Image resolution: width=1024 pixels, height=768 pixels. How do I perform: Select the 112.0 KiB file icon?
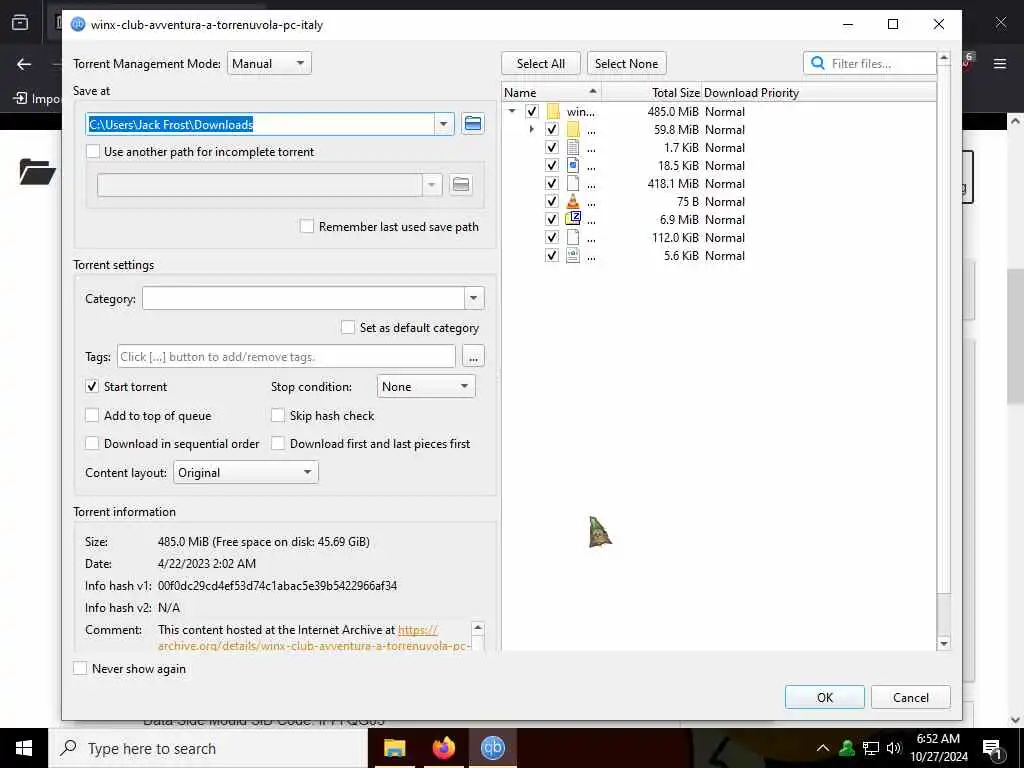[x=573, y=237]
